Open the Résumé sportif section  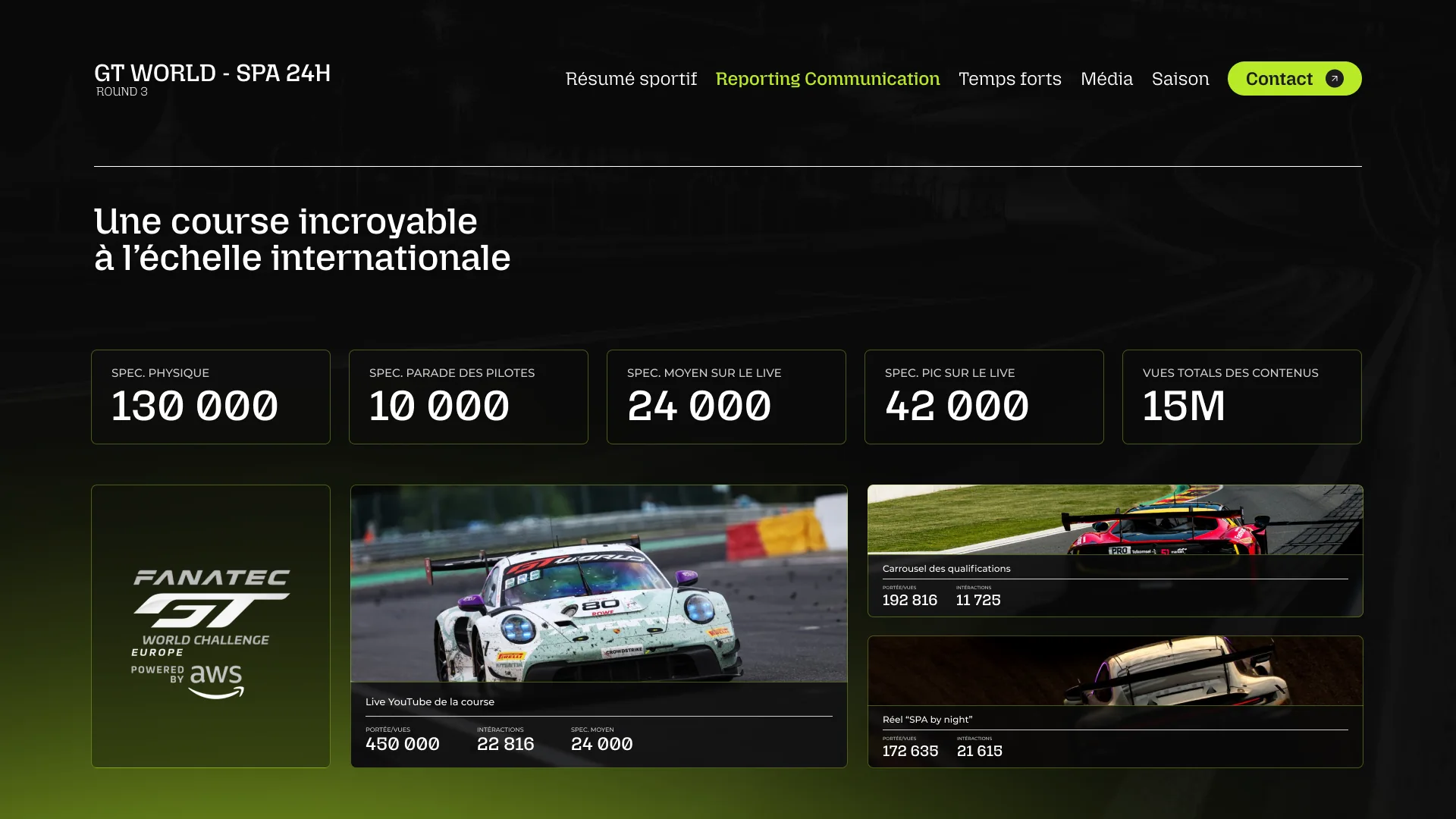tap(631, 79)
